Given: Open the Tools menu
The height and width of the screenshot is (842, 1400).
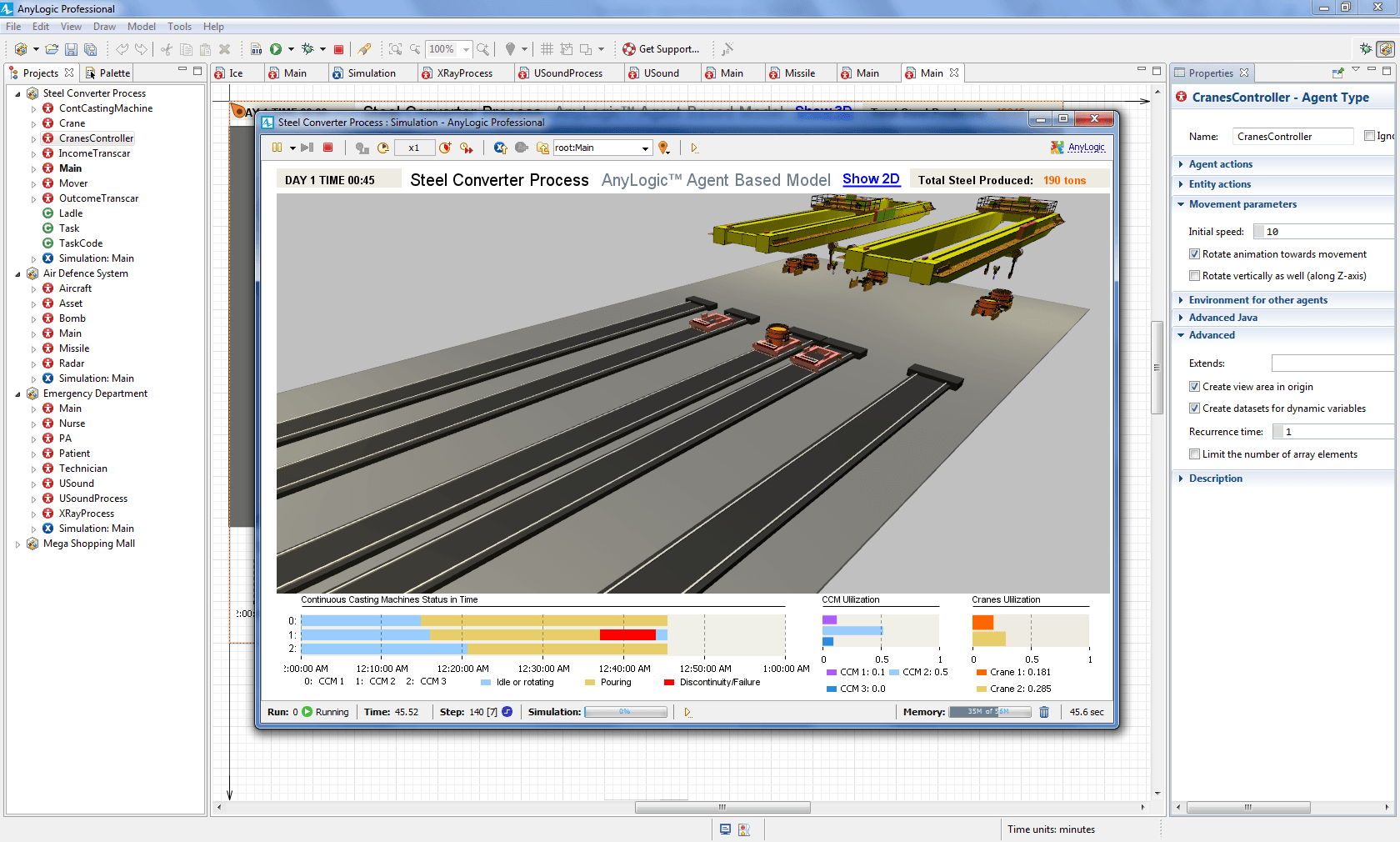Looking at the screenshot, I should (179, 27).
